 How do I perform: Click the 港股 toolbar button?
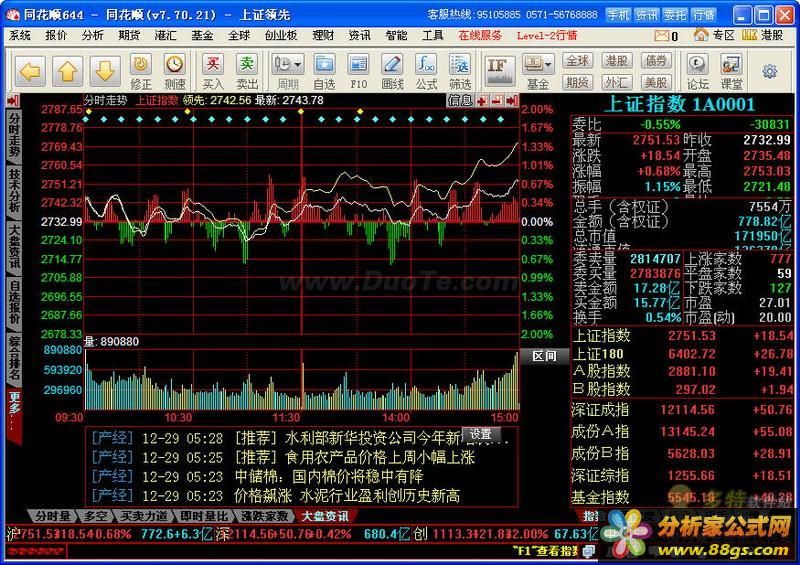(616, 61)
